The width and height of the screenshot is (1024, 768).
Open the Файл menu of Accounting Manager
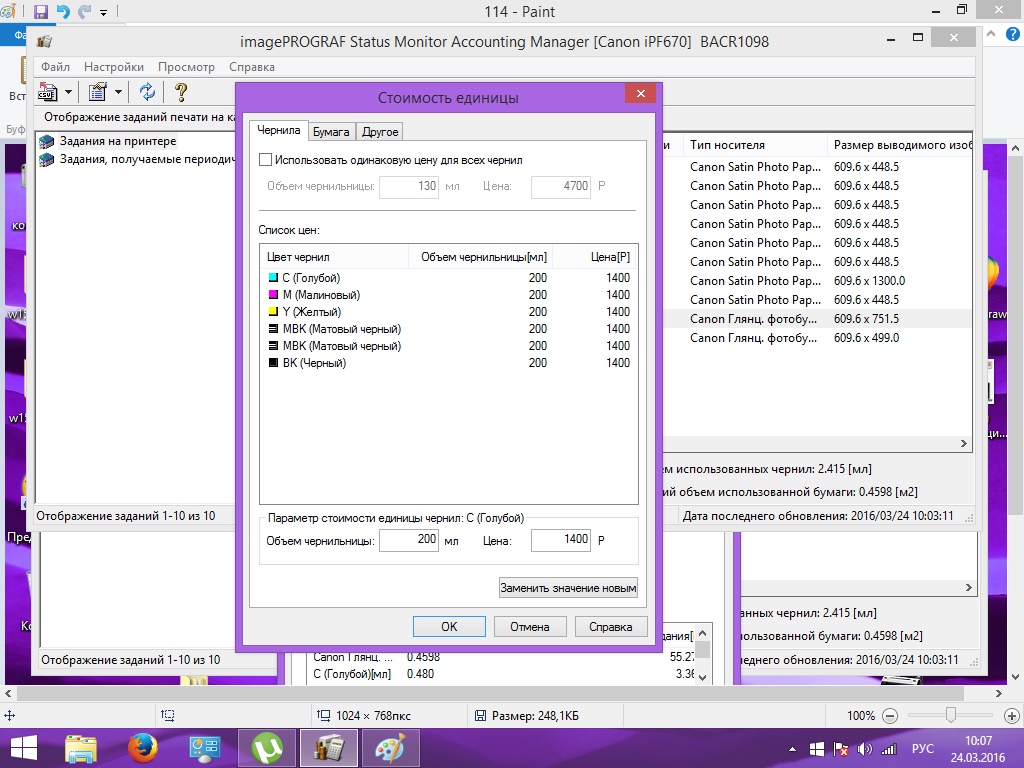click(x=56, y=67)
